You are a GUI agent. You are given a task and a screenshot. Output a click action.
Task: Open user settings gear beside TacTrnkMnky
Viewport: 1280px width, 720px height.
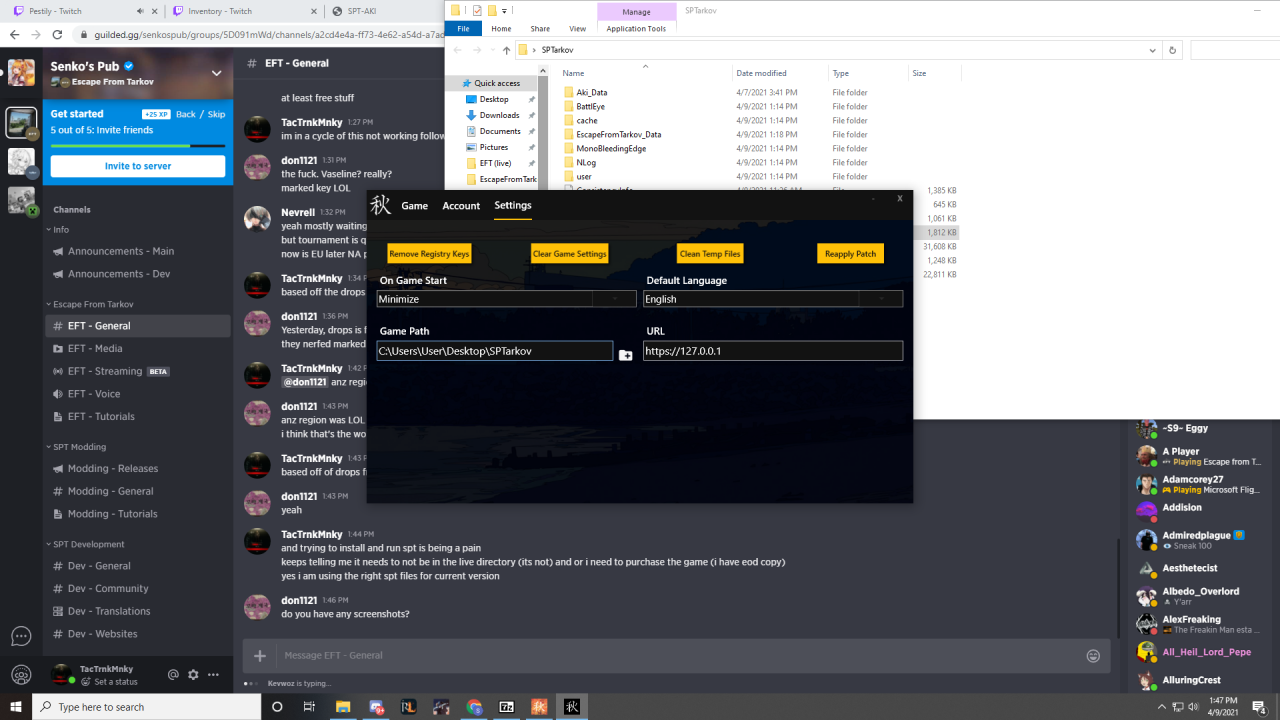click(193, 675)
